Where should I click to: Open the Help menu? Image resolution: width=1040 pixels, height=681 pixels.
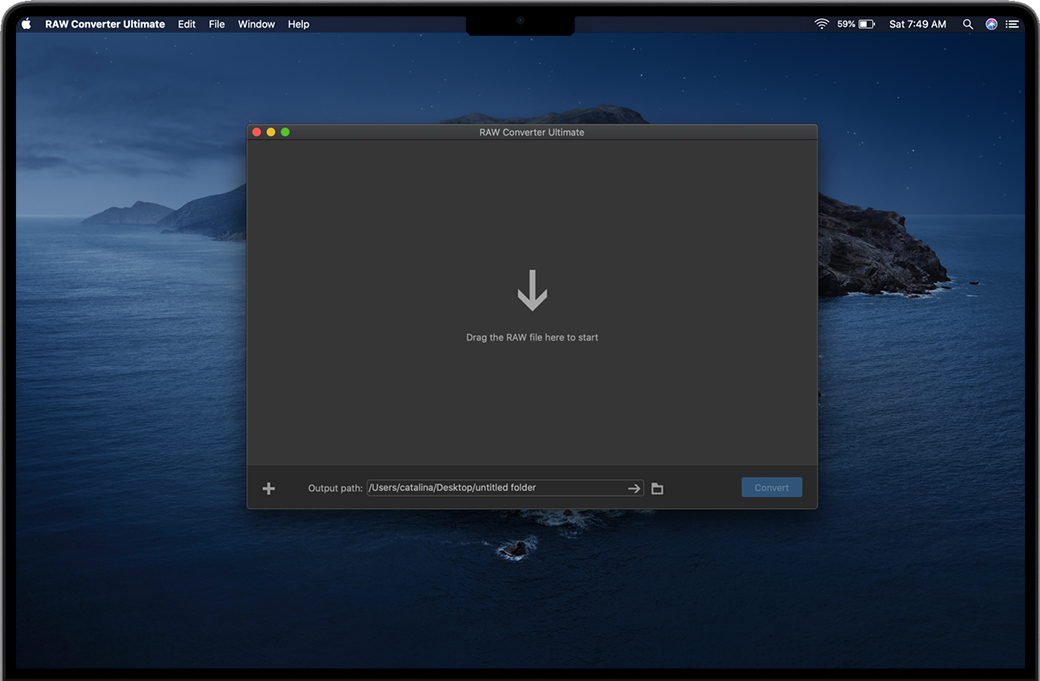click(299, 24)
